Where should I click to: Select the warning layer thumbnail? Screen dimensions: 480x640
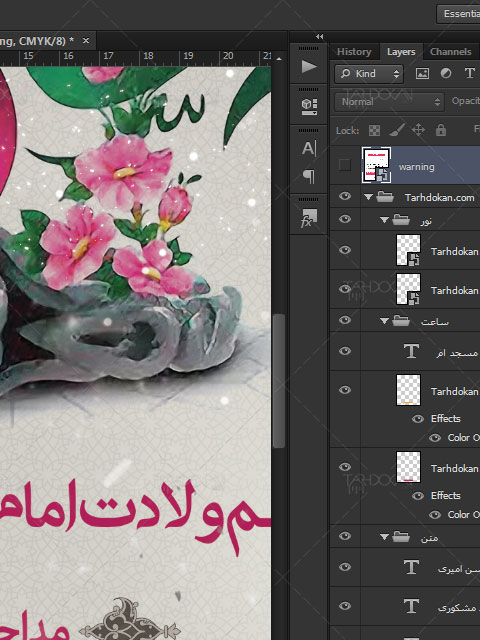[376, 165]
